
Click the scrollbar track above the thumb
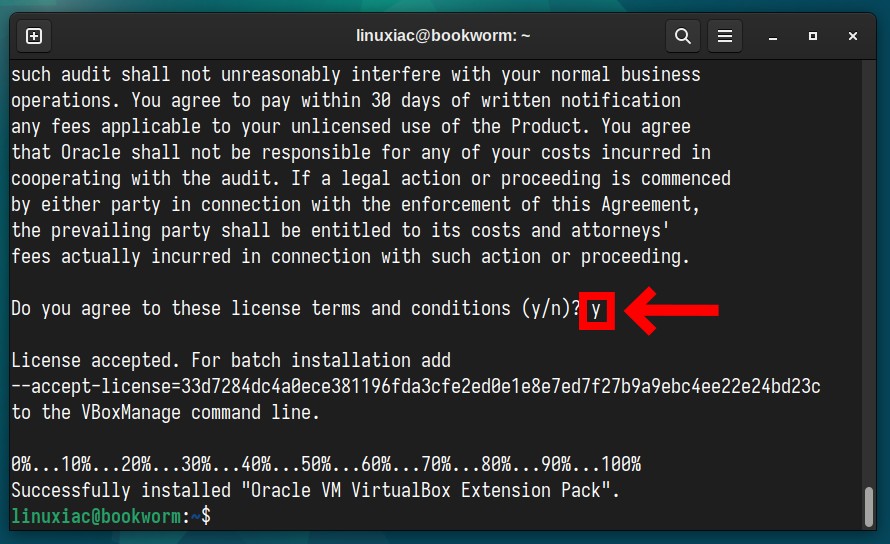pyautogui.click(x=868, y=273)
